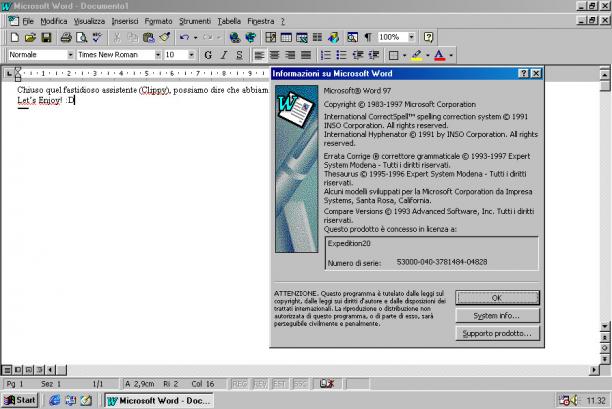Image resolution: width=612 pixels, height=409 pixels.
Task: Insert an Excel worksheet
Action: 302,37
